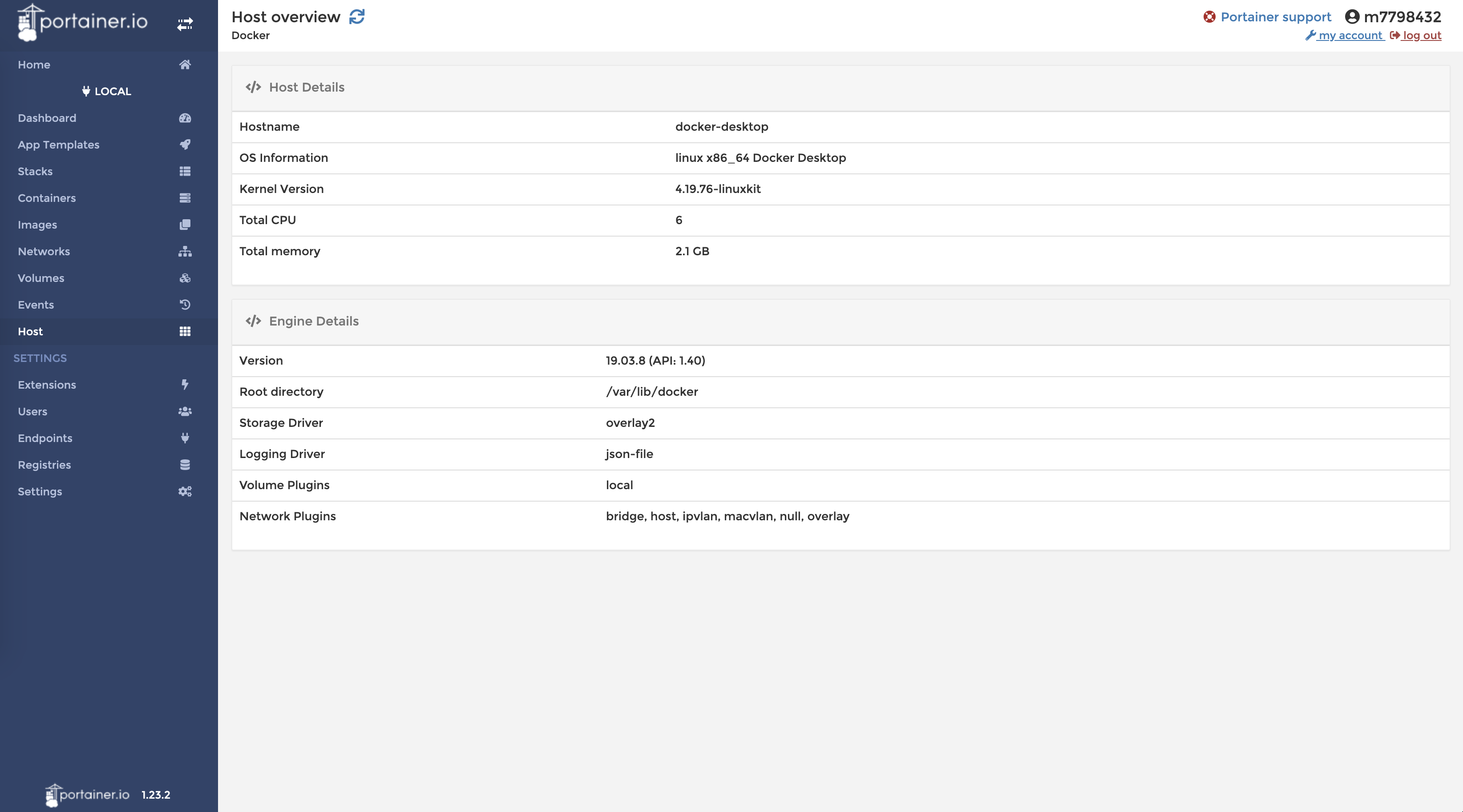Click the Extensions lightning bolt icon

pos(185,385)
